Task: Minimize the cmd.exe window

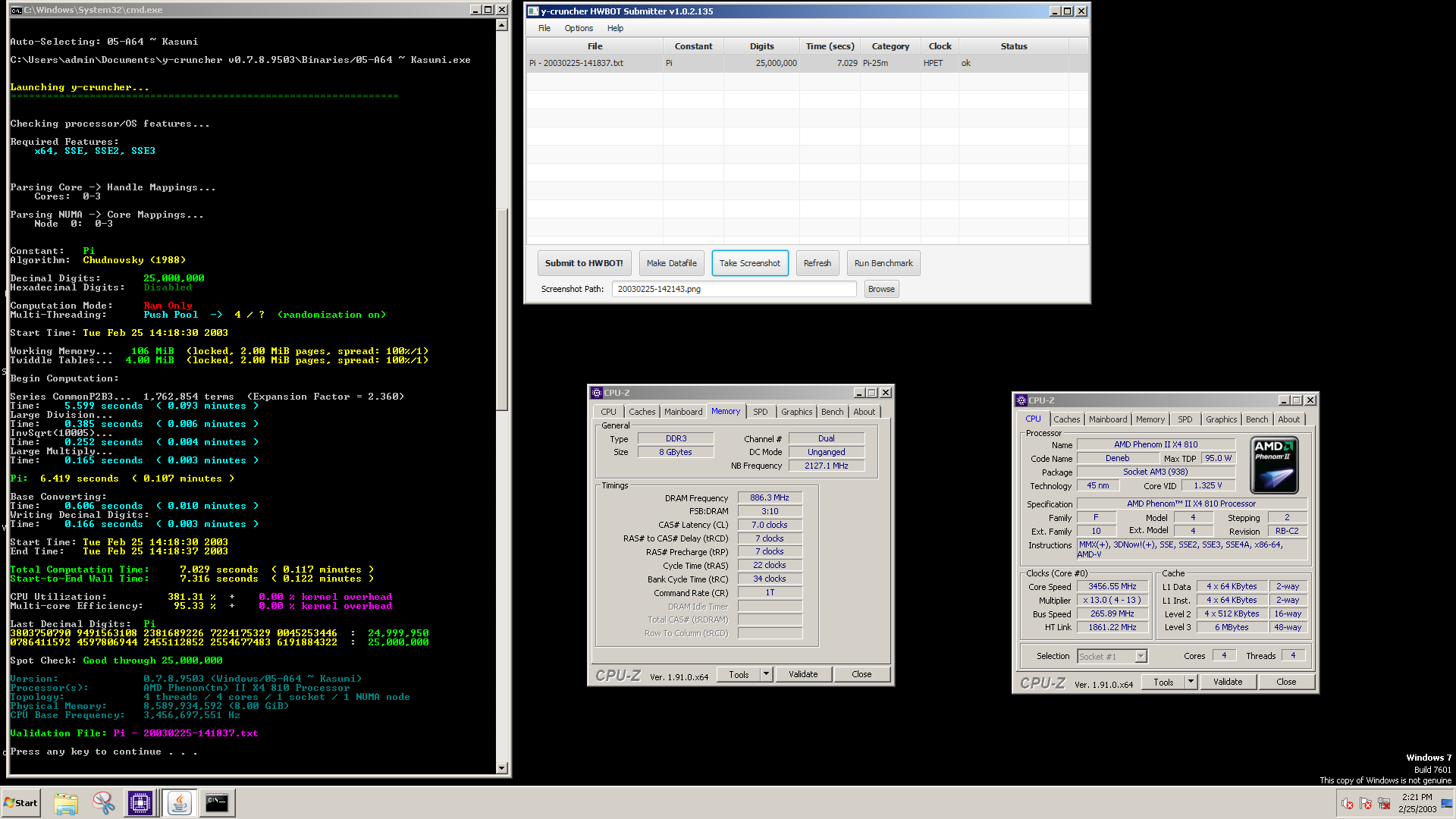Action: point(475,10)
